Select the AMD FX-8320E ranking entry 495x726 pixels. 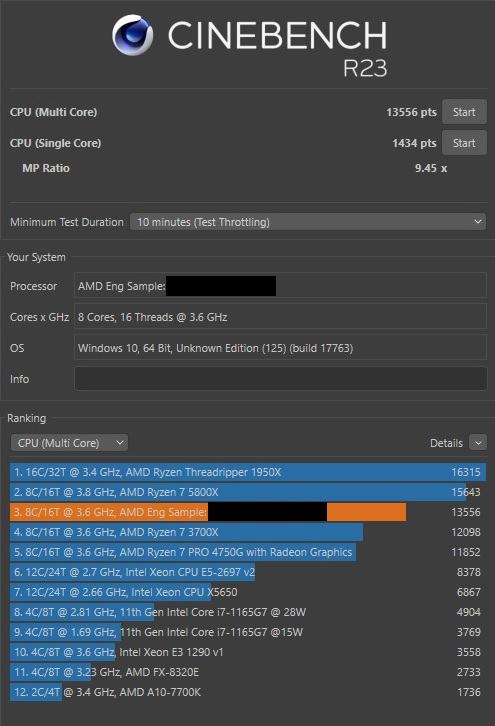point(248,672)
